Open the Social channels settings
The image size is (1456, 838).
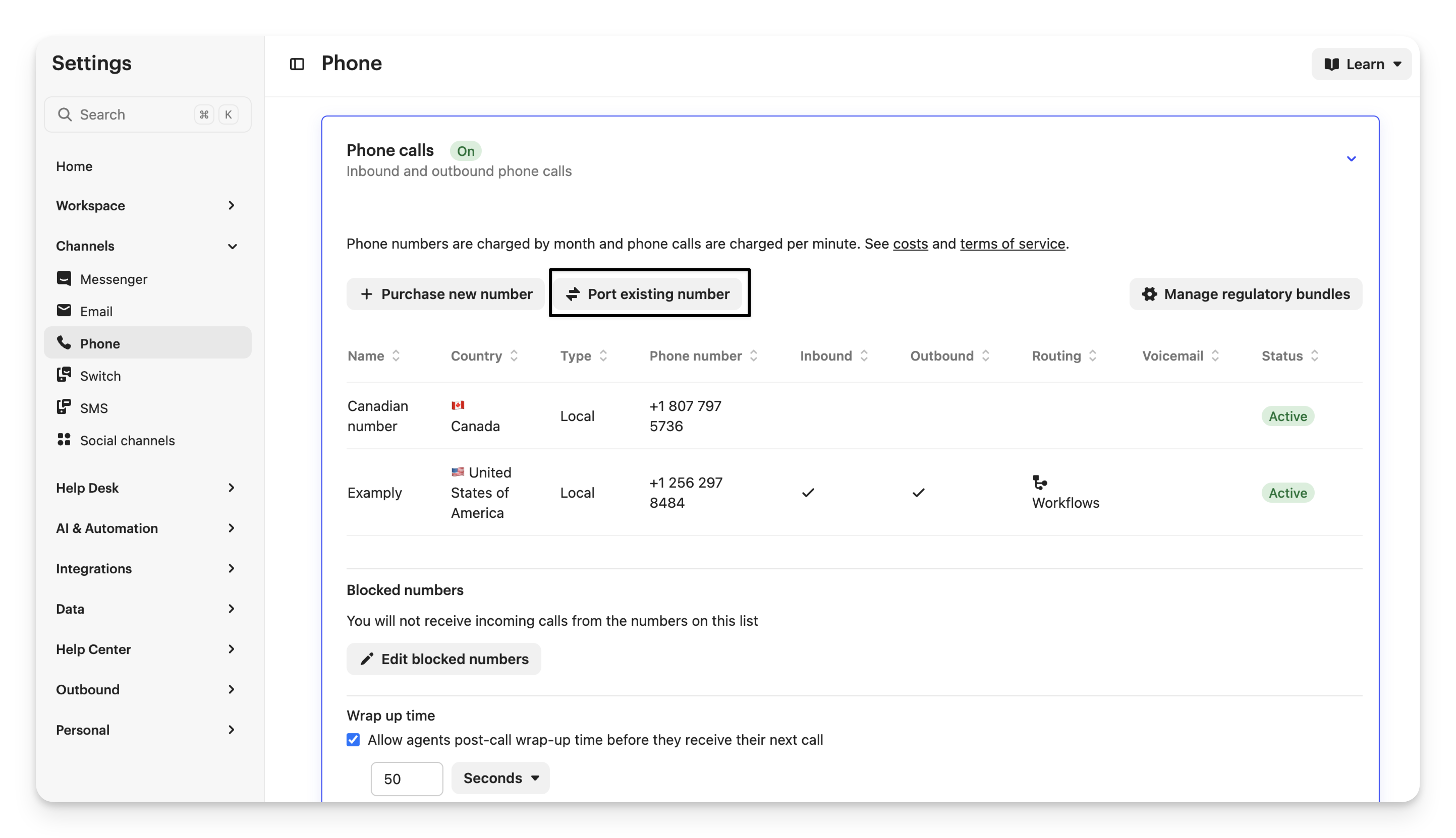[x=127, y=440]
